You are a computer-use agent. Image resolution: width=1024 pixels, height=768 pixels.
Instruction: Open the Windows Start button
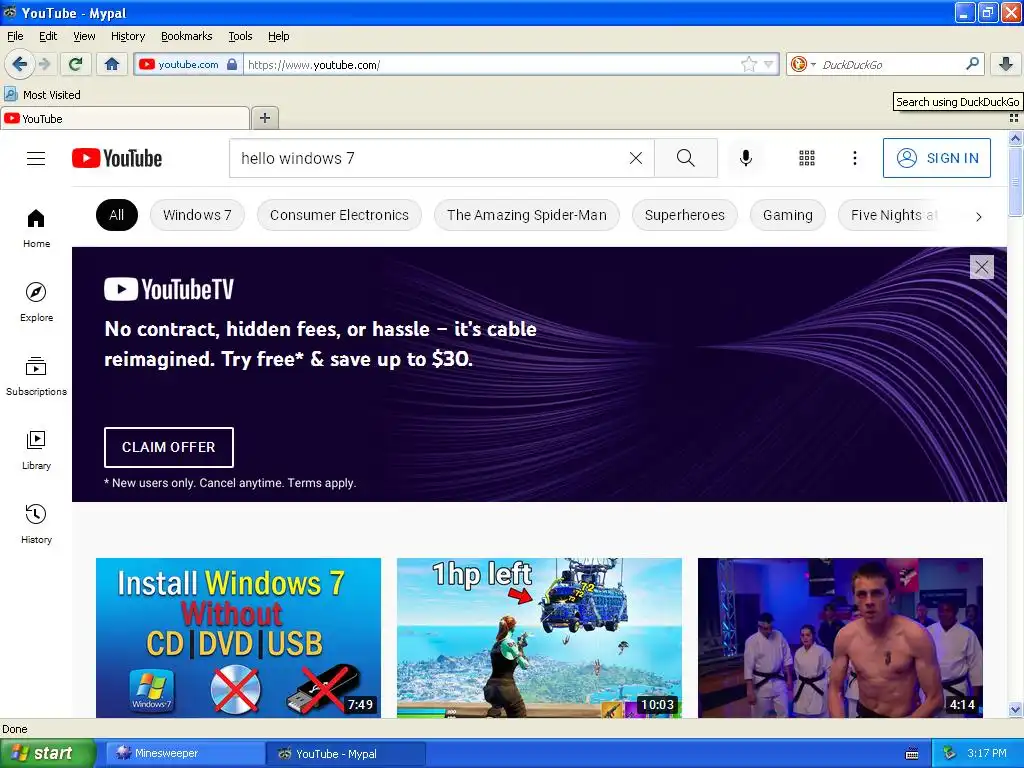48,754
